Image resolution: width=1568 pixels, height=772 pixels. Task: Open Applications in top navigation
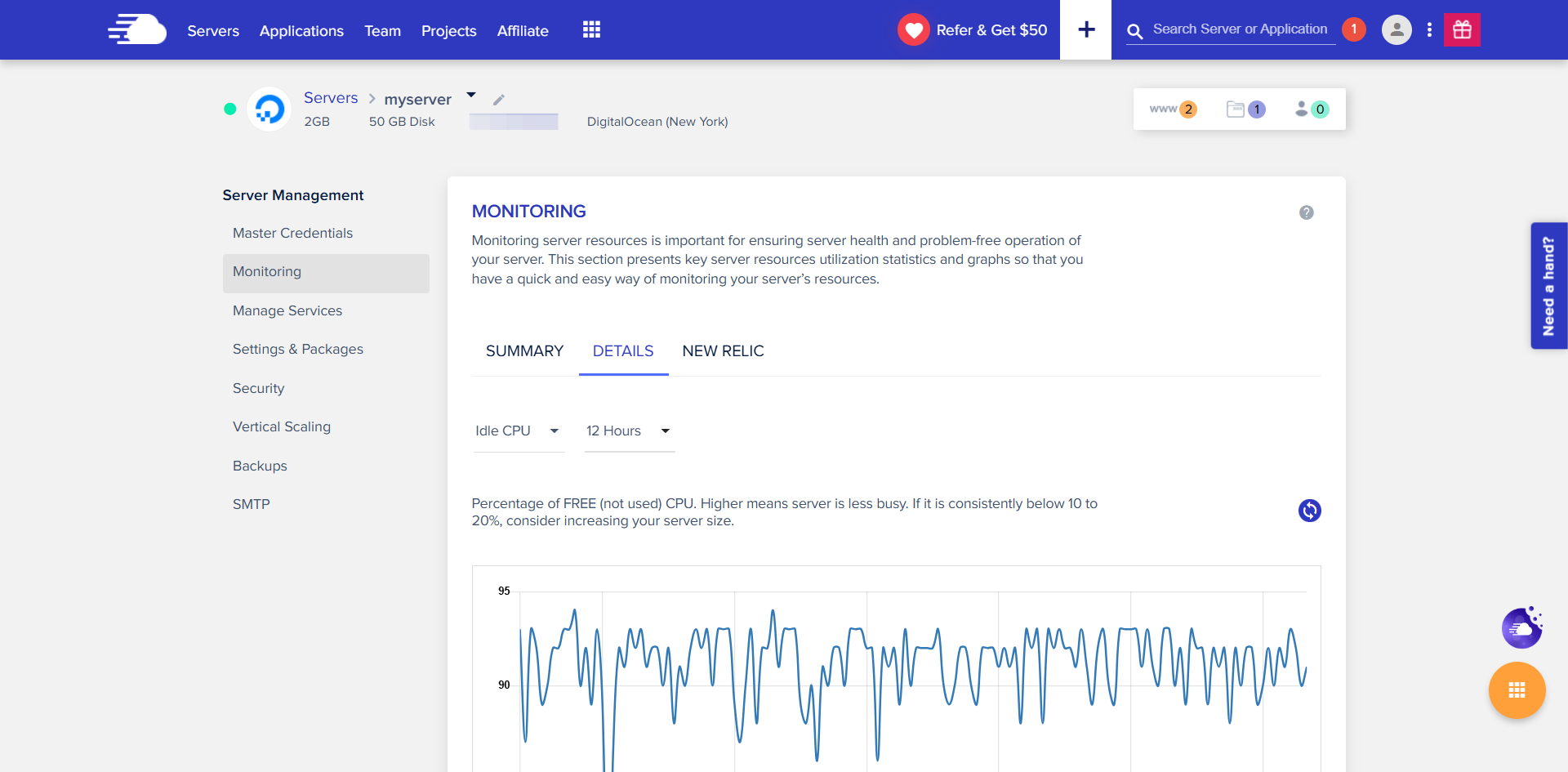pyautogui.click(x=301, y=31)
